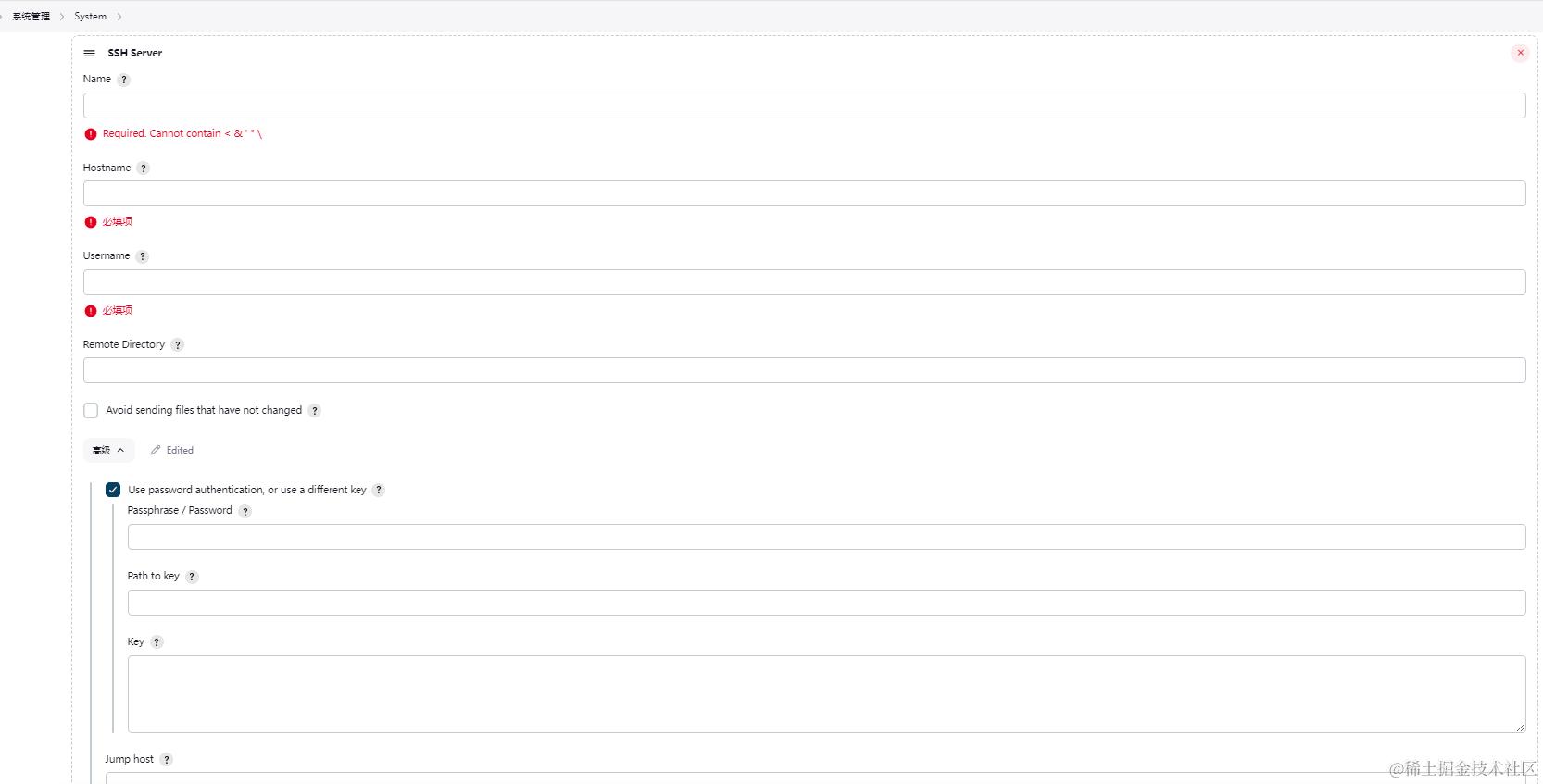
Task: Collapse the 高级 advanced section
Action: click(x=108, y=451)
